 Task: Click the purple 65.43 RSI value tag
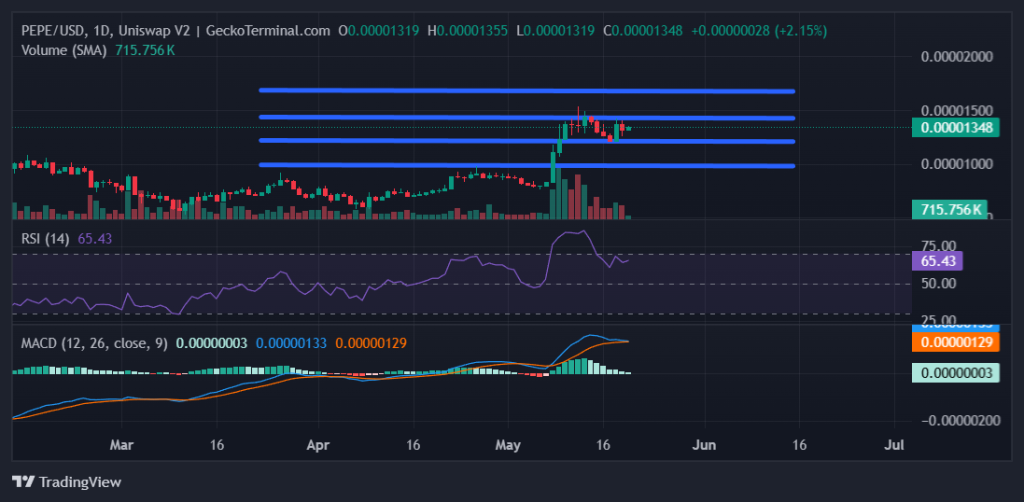coord(938,262)
